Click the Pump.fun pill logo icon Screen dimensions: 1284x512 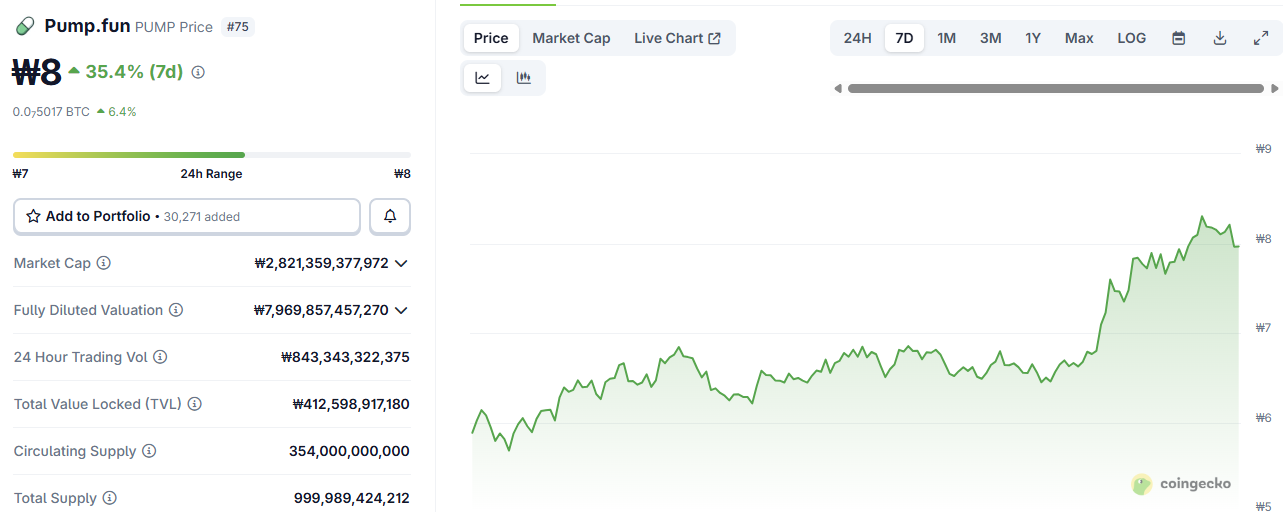coord(26,26)
